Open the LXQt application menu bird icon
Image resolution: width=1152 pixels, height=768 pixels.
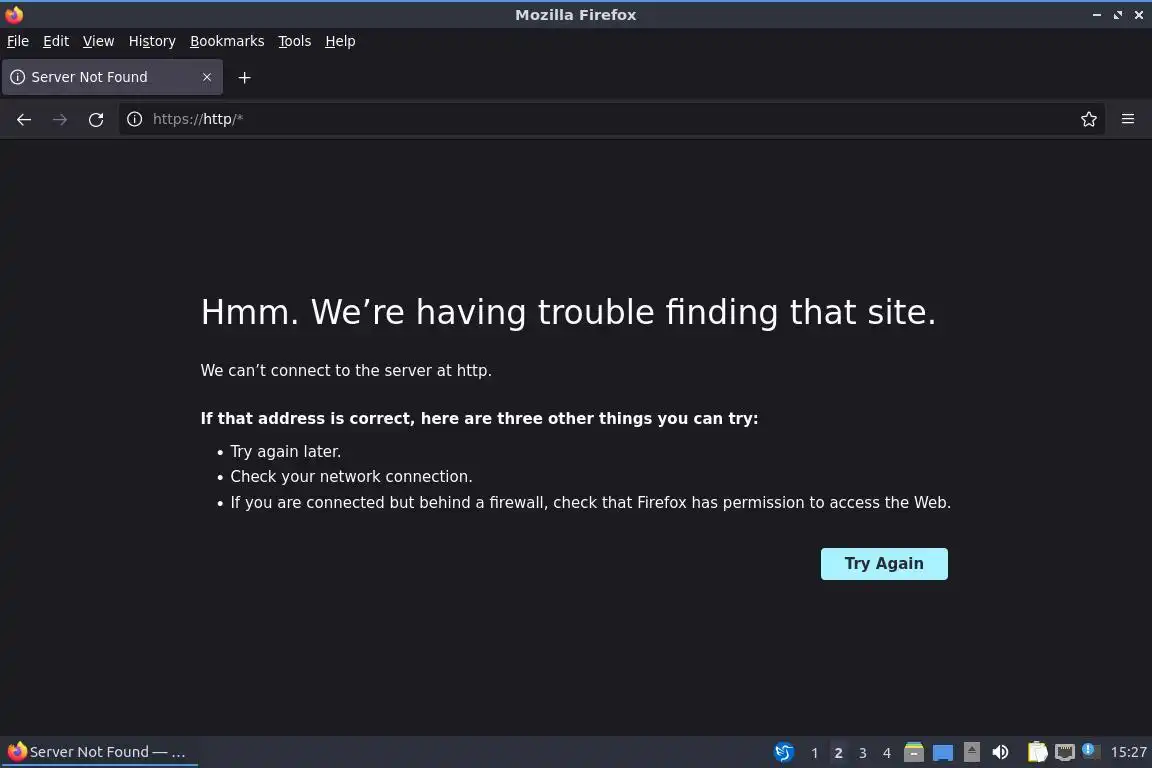click(784, 752)
